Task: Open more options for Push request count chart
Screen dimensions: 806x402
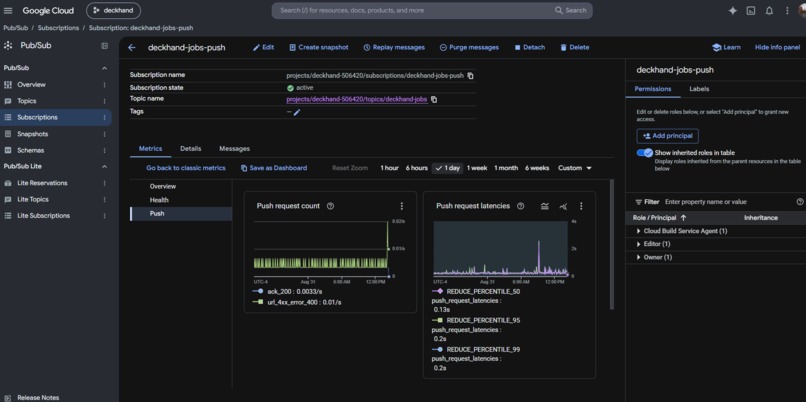Action: click(x=401, y=206)
